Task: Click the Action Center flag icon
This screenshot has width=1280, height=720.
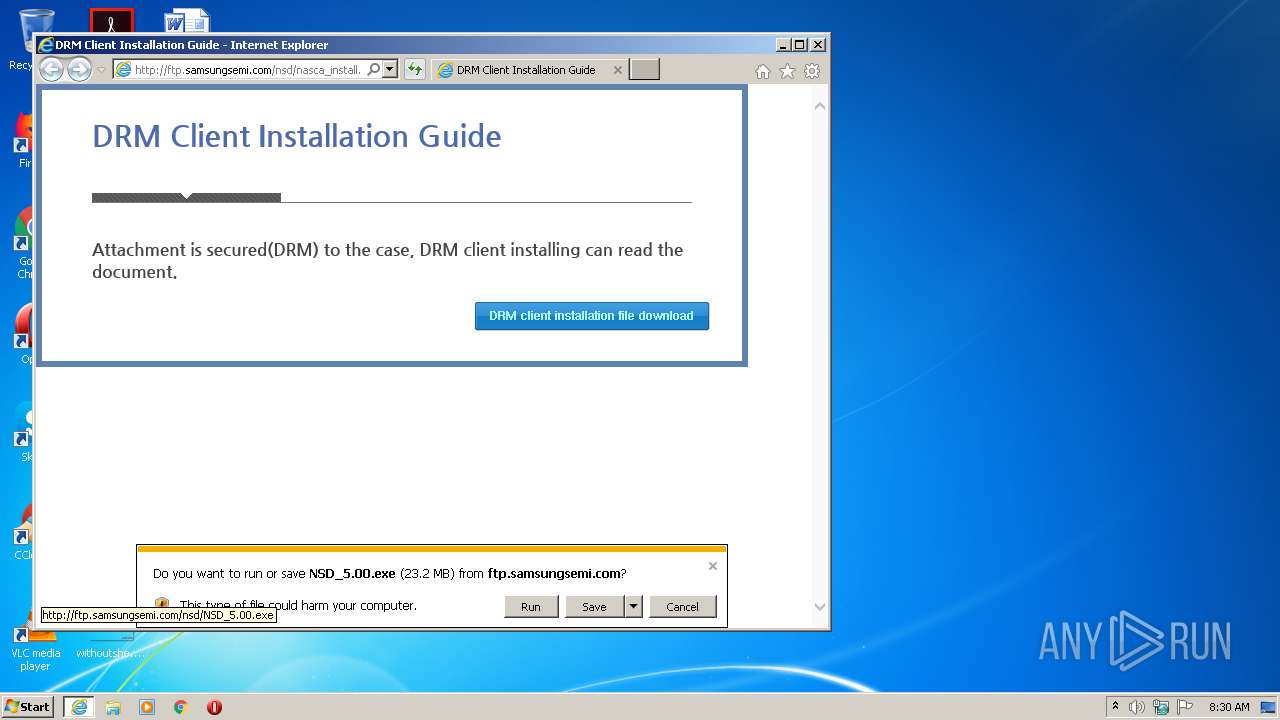Action: [1185, 707]
